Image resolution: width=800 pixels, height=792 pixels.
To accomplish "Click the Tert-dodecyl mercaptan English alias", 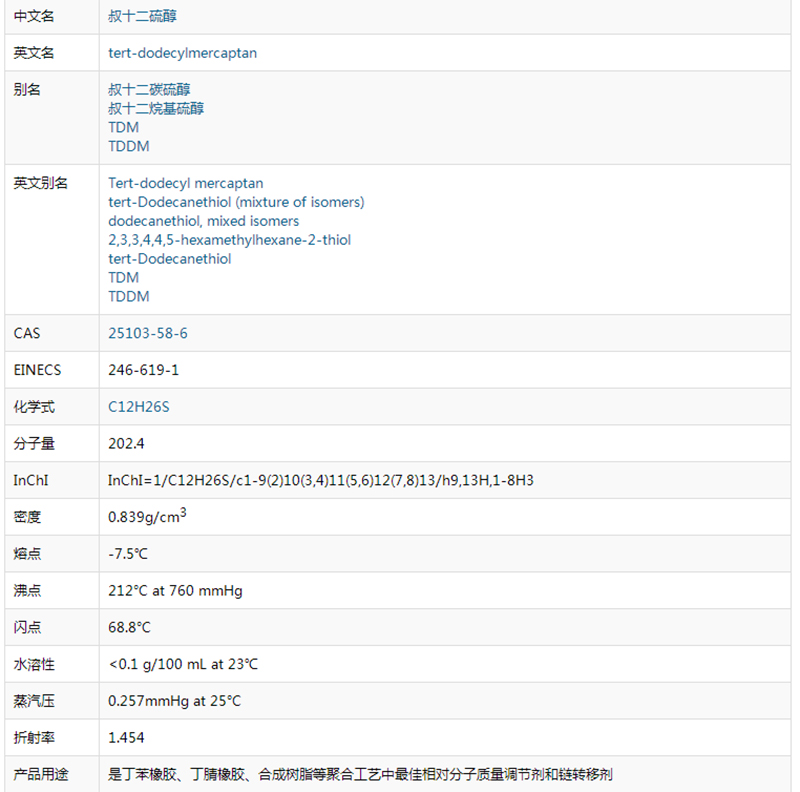I will [x=184, y=183].
